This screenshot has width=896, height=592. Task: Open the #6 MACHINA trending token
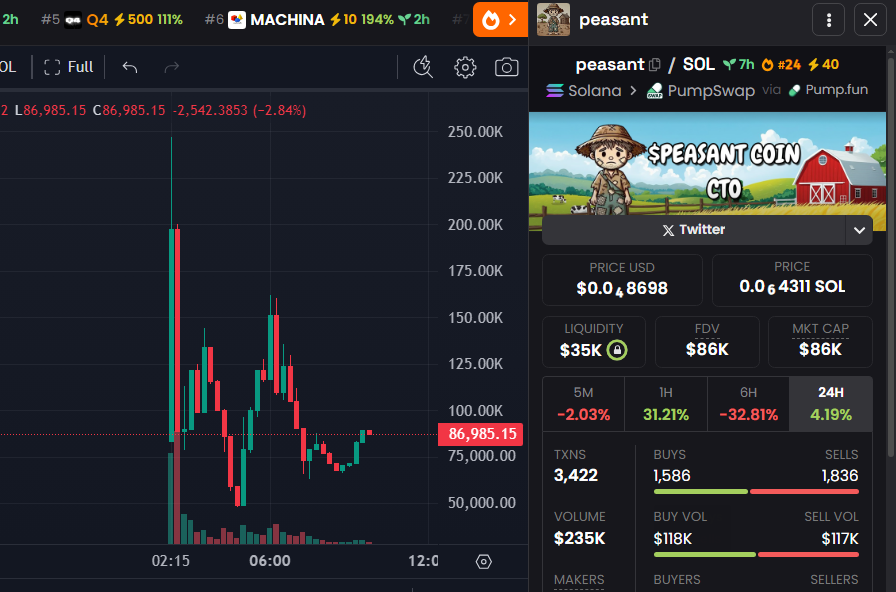(317, 20)
